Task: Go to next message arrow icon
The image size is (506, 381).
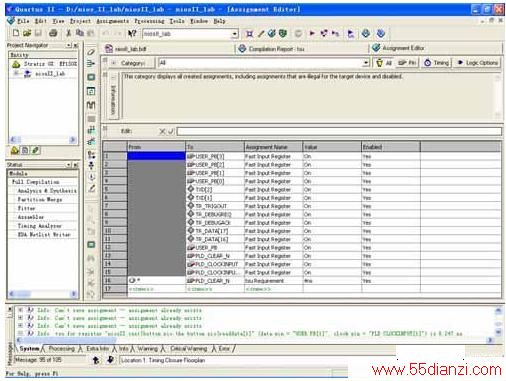Action: click(110, 360)
